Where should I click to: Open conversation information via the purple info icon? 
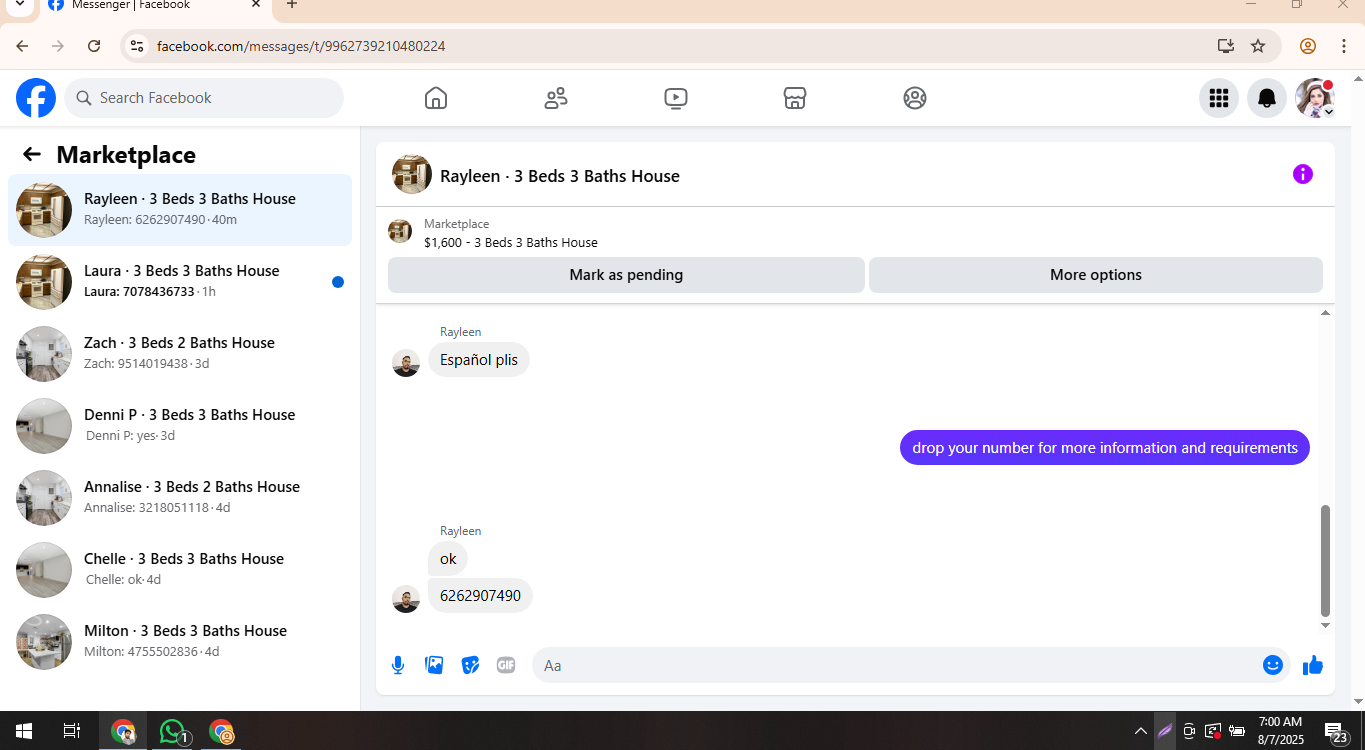pos(1303,174)
